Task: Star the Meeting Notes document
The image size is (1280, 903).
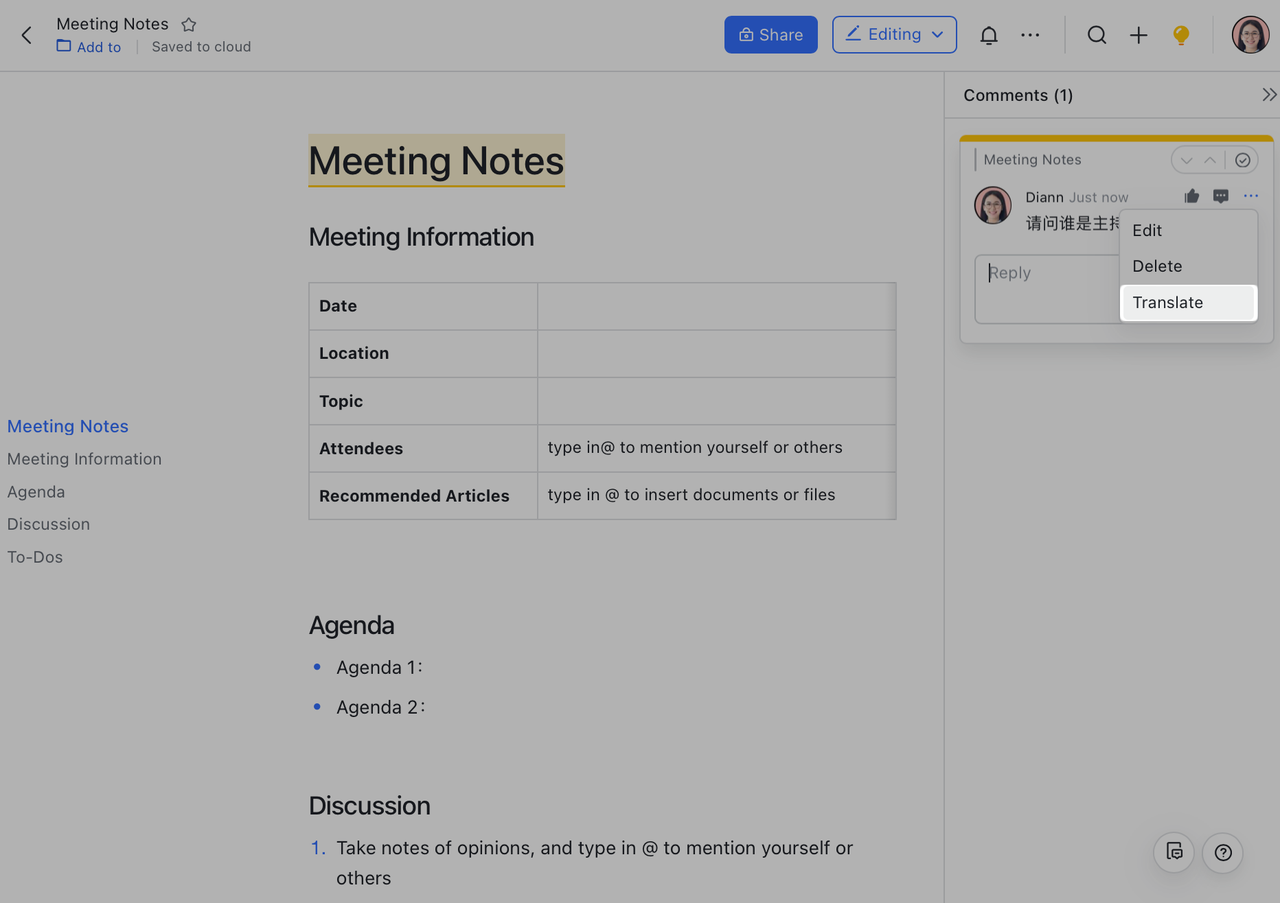Action: click(x=188, y=24)
